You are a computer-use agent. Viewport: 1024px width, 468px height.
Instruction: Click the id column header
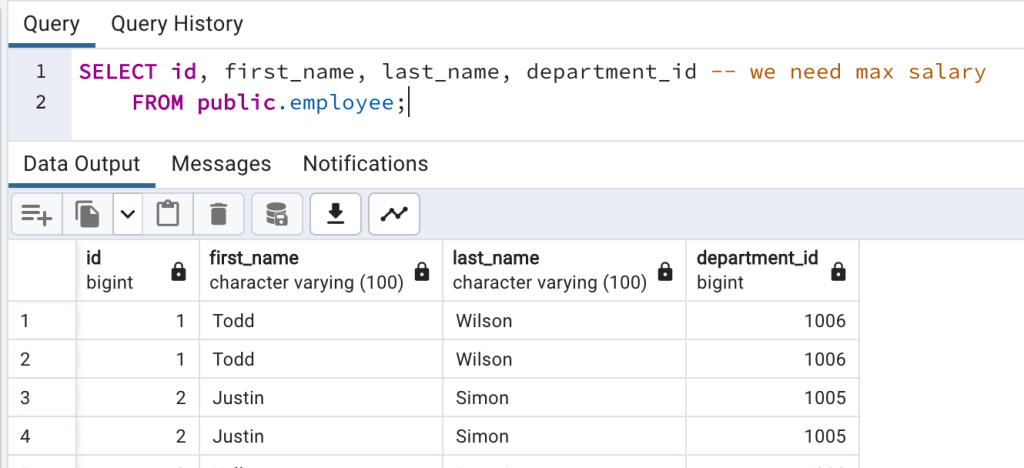pyautogui.click(x=95, y=259)
